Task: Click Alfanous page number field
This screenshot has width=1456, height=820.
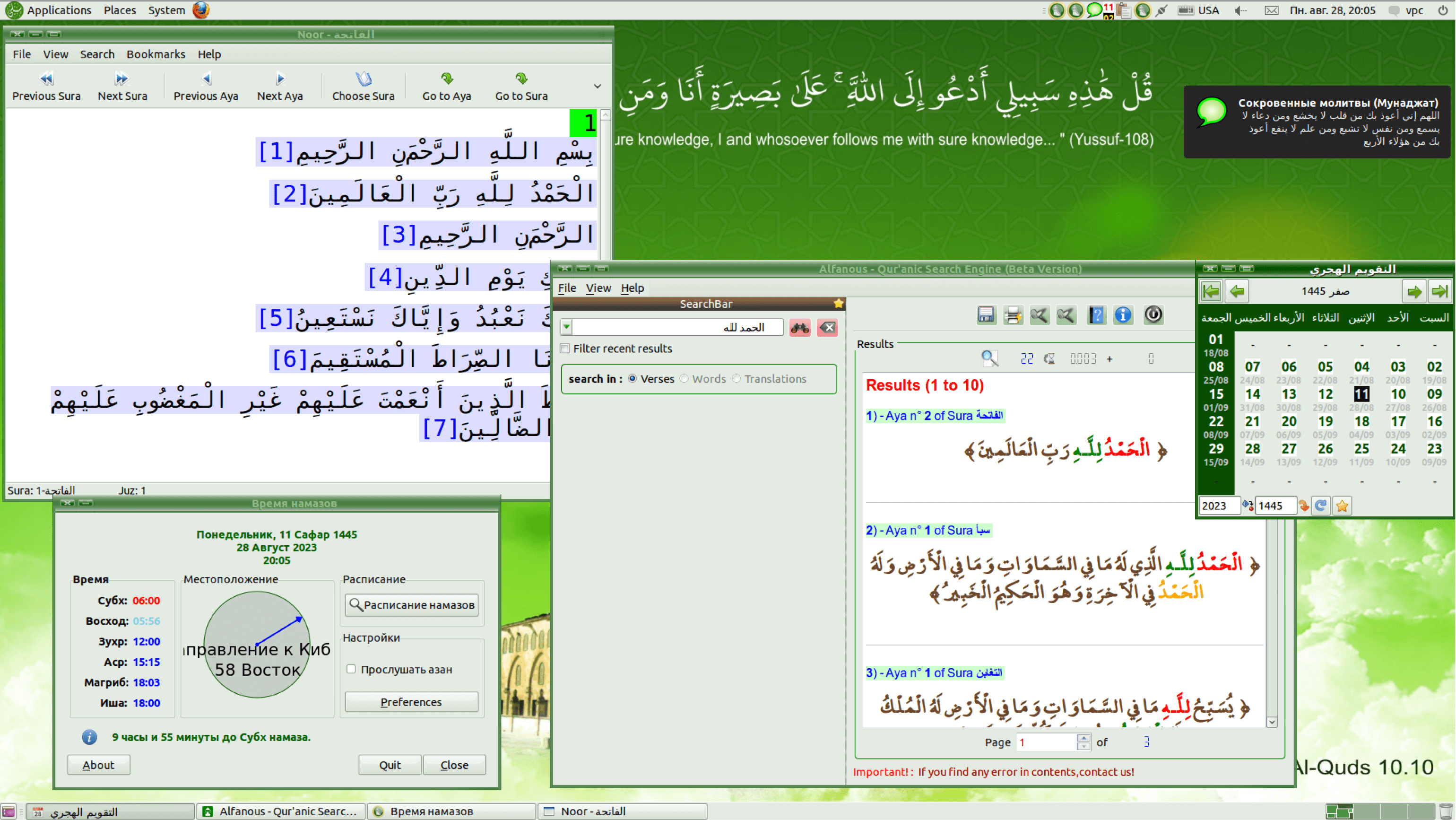Action: pyautogui.click(x=1048, y=742)
